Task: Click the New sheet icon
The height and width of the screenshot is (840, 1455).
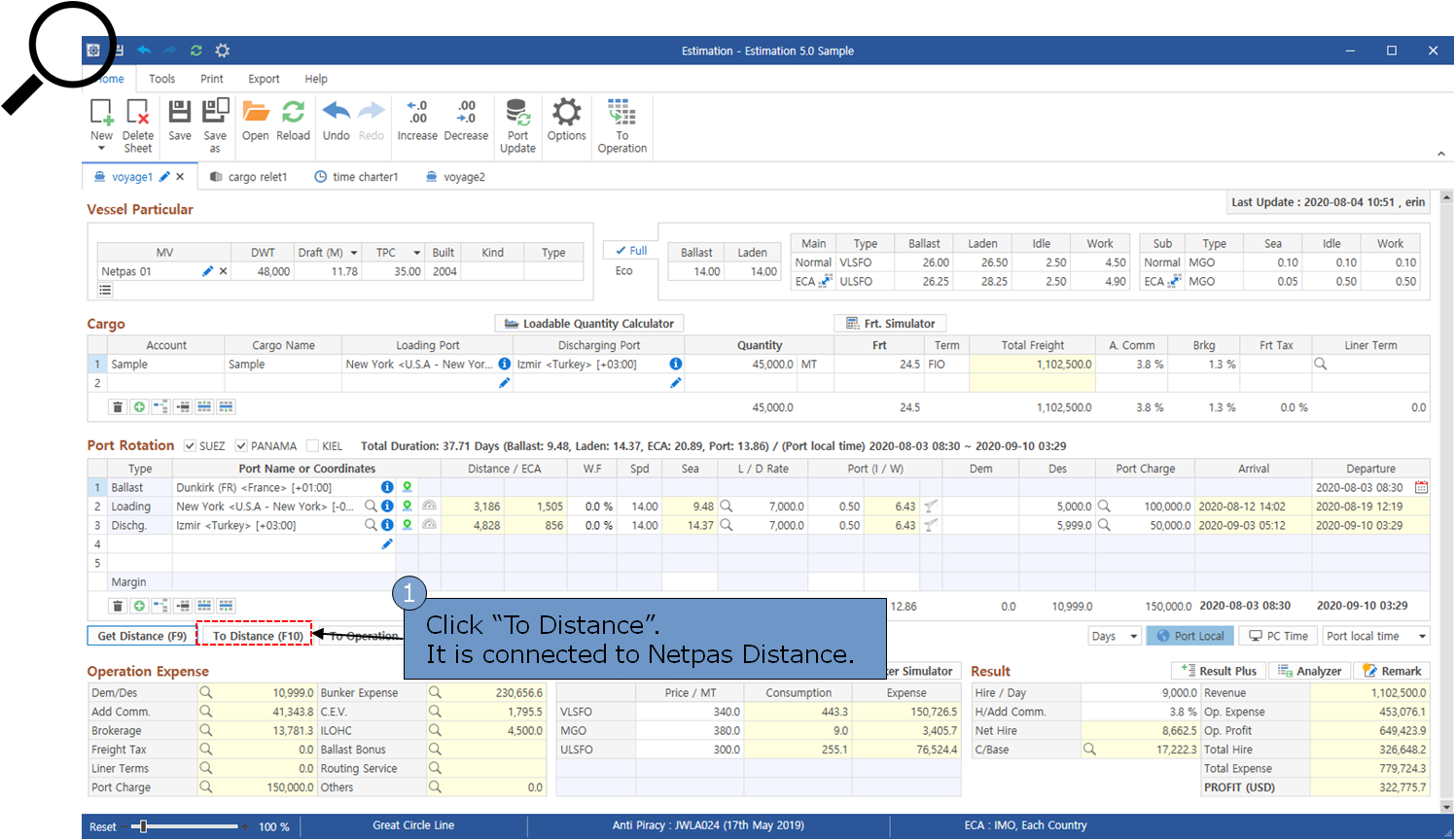Action: (x=101, y=113)
